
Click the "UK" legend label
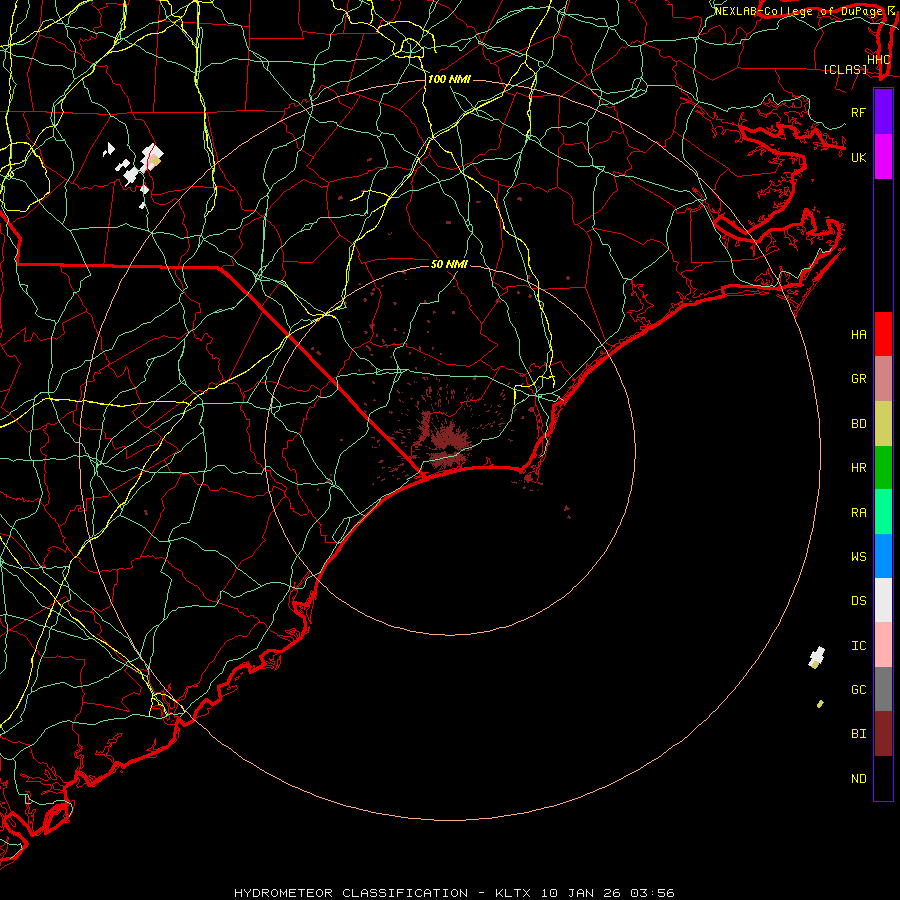pyautogui.click(x=858, y=157)
